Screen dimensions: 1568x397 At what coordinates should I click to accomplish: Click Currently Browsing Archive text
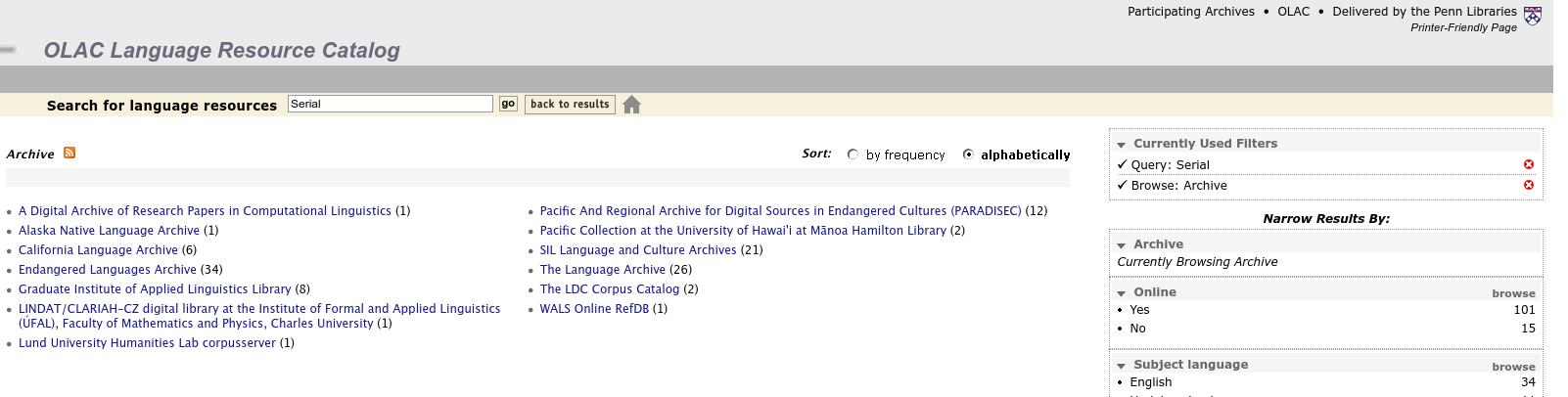coord(1197,261)
